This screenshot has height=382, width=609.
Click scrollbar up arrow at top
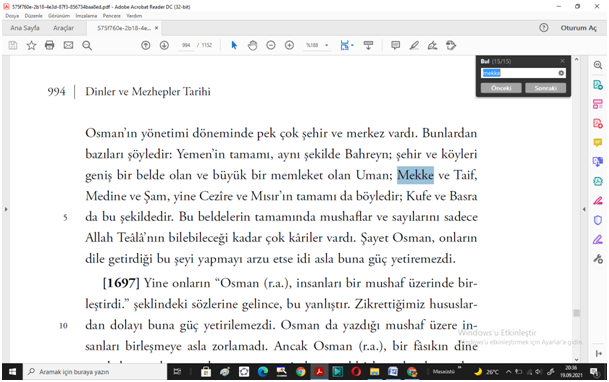tap(576, 59)
